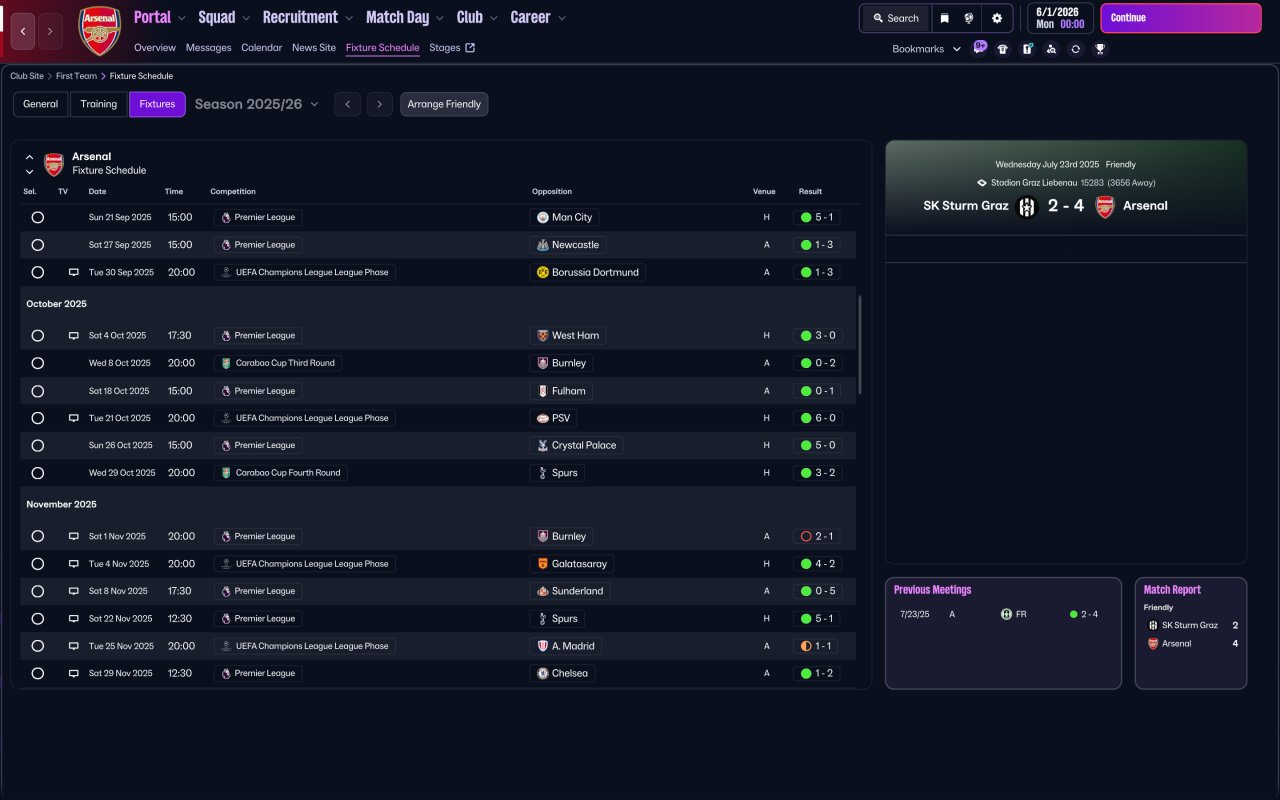
Task: Click the 5 - 1 result for Man City
Action: tap(818, 217)
